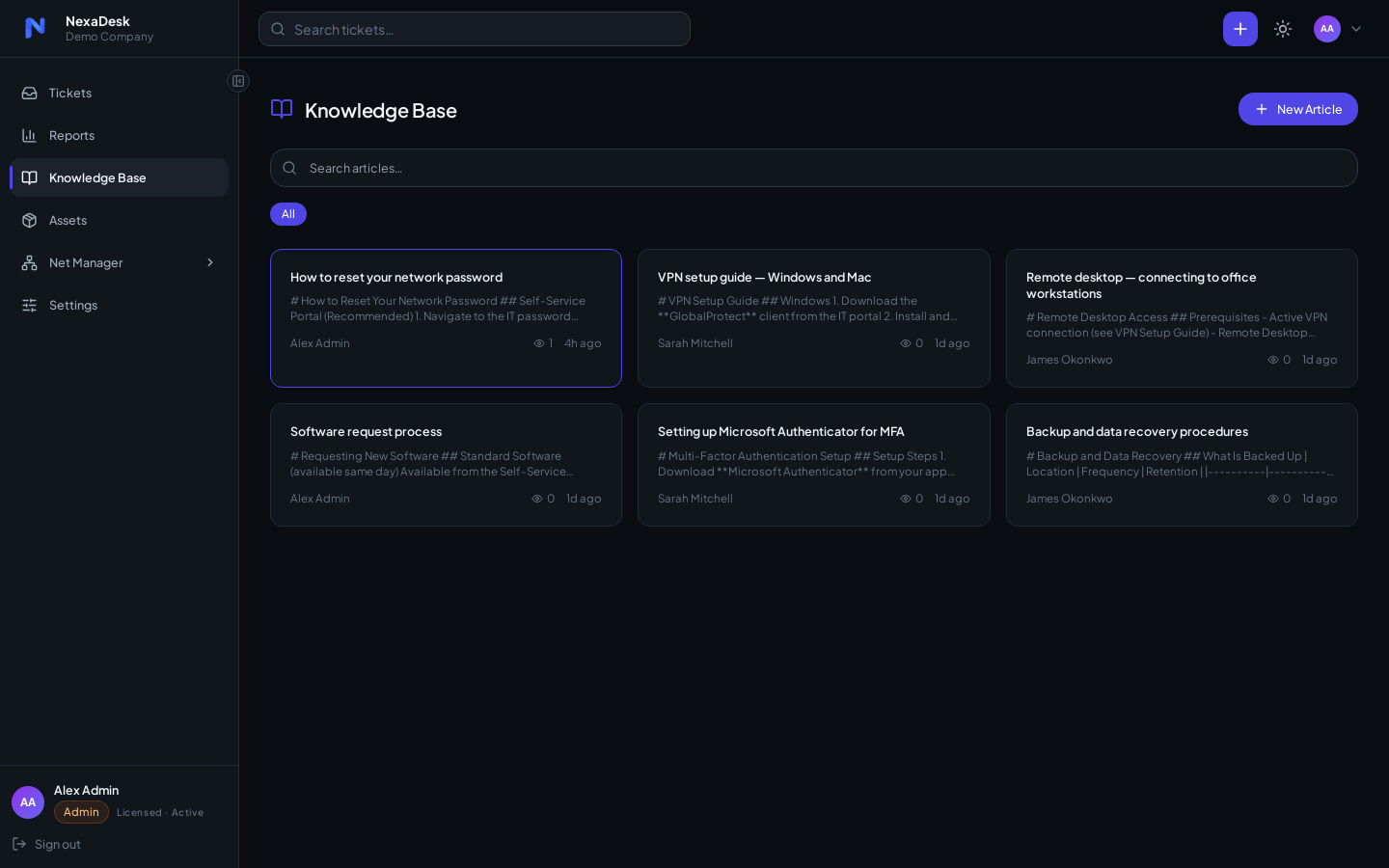Click 'Sarah Mitchell' author on VPN setup card
This screenshot has width=1389, height=868.
coord(695,343)
